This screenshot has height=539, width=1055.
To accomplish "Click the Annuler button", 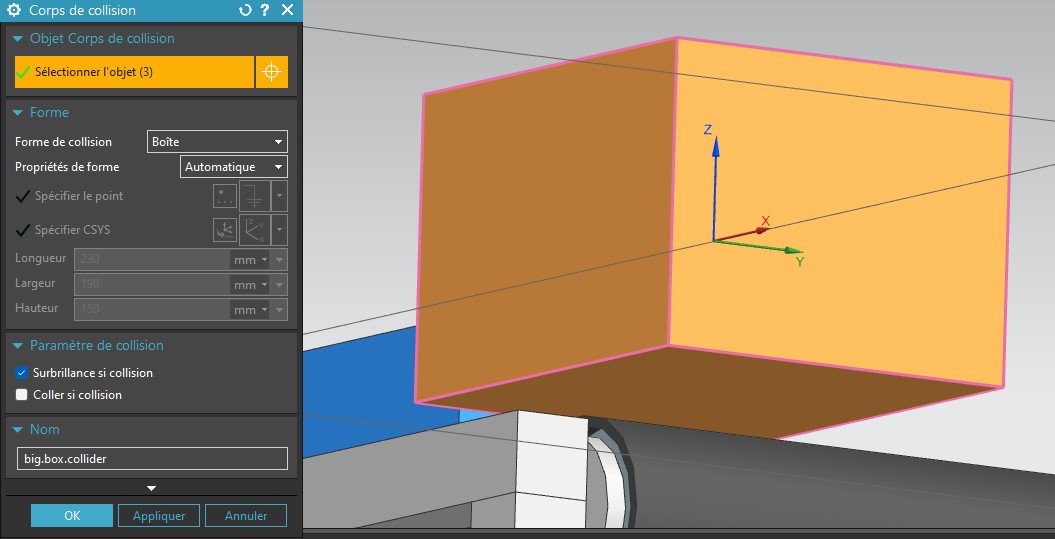I will coord(246,516).
